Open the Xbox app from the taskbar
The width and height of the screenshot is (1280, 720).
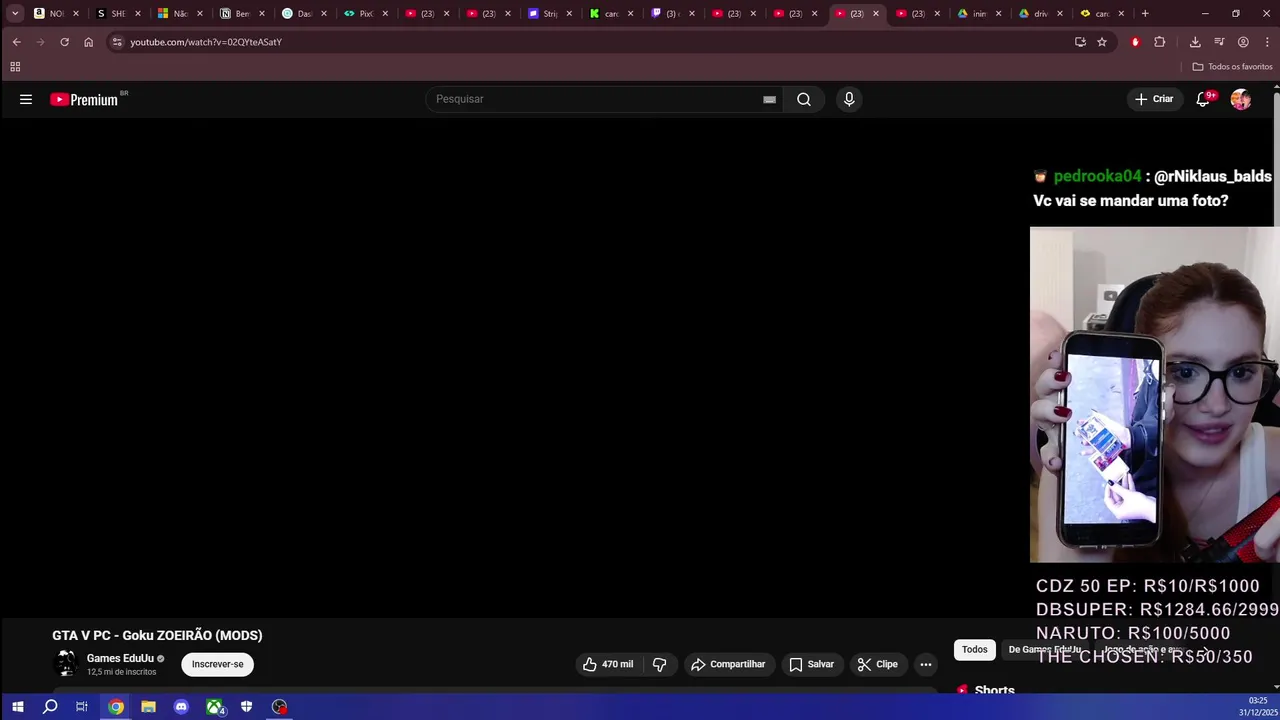(x=214, y=707)
